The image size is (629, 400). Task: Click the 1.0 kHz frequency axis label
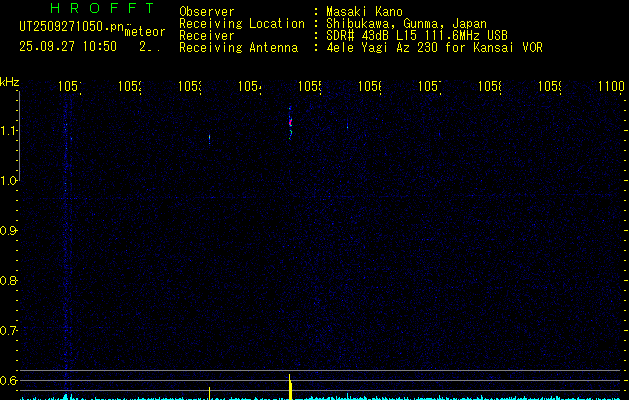8,181
